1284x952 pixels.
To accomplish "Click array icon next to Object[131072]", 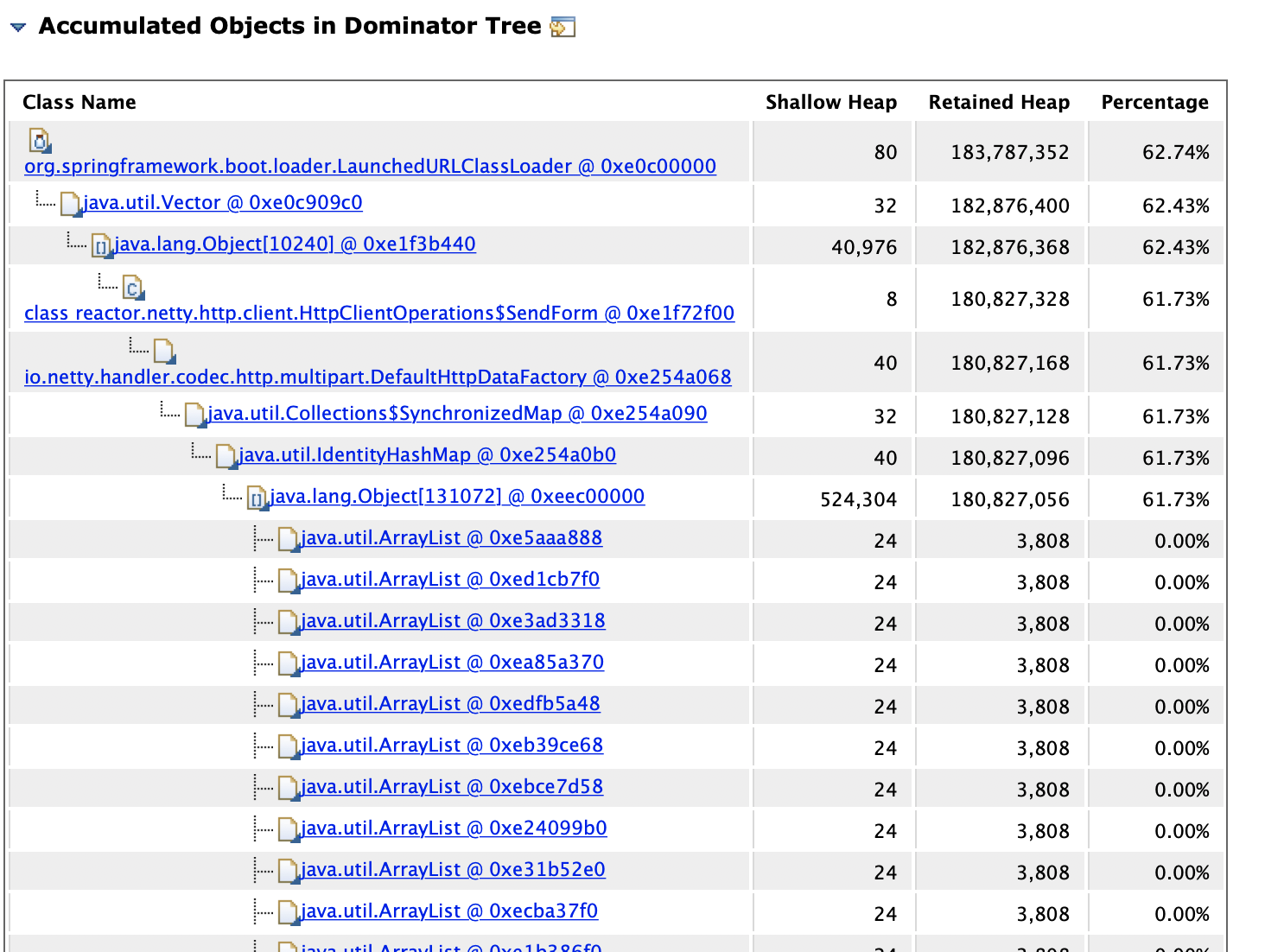I will [x=257, y=498].
